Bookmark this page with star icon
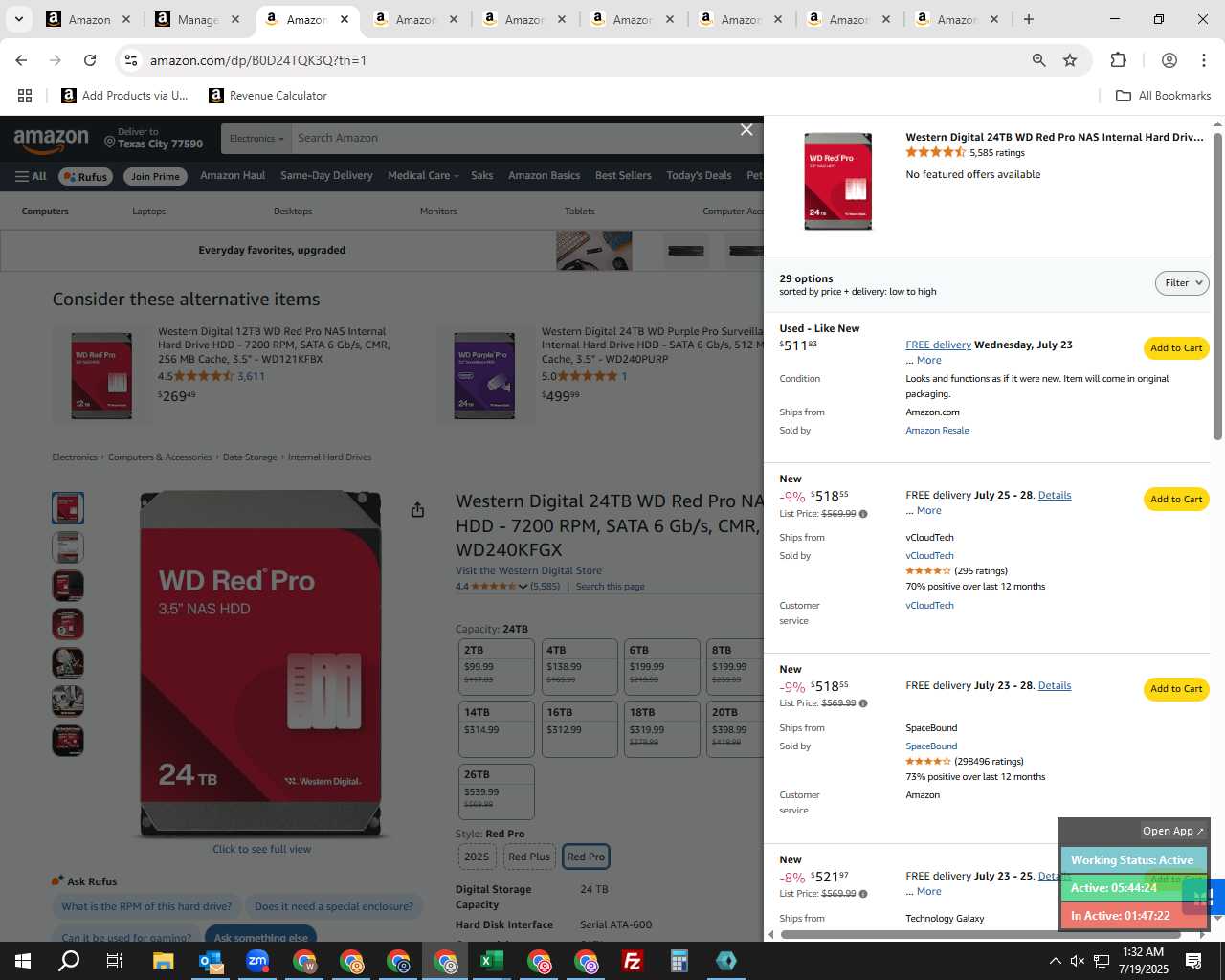This screenshot has height=980, width=1225. [1070, 60]
